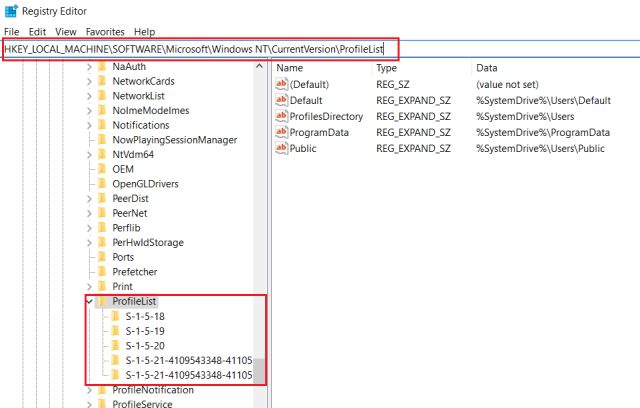Open the Help menu
The image size is (640, 408).
145,32
